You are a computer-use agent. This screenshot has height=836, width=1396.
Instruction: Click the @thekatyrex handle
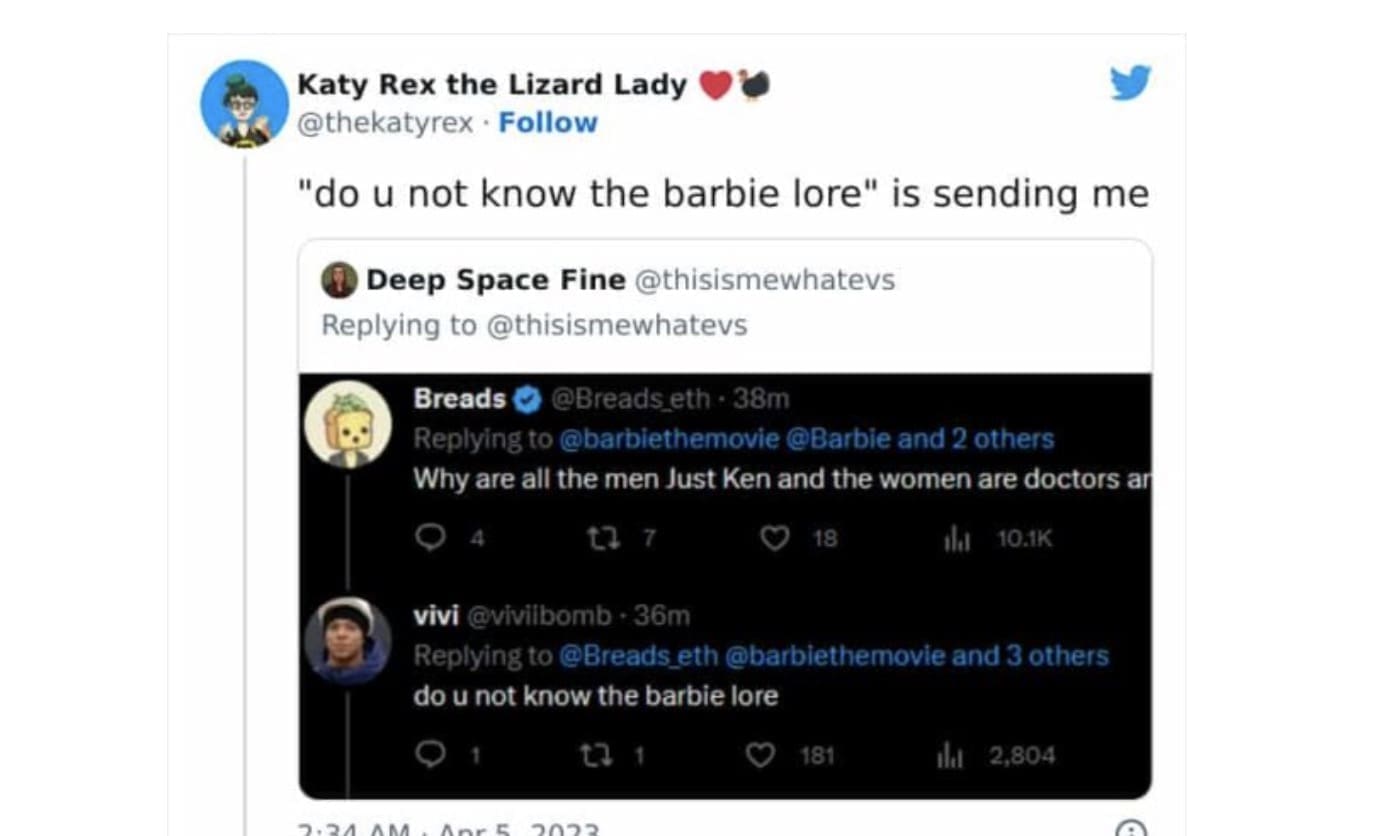[385, 123]
